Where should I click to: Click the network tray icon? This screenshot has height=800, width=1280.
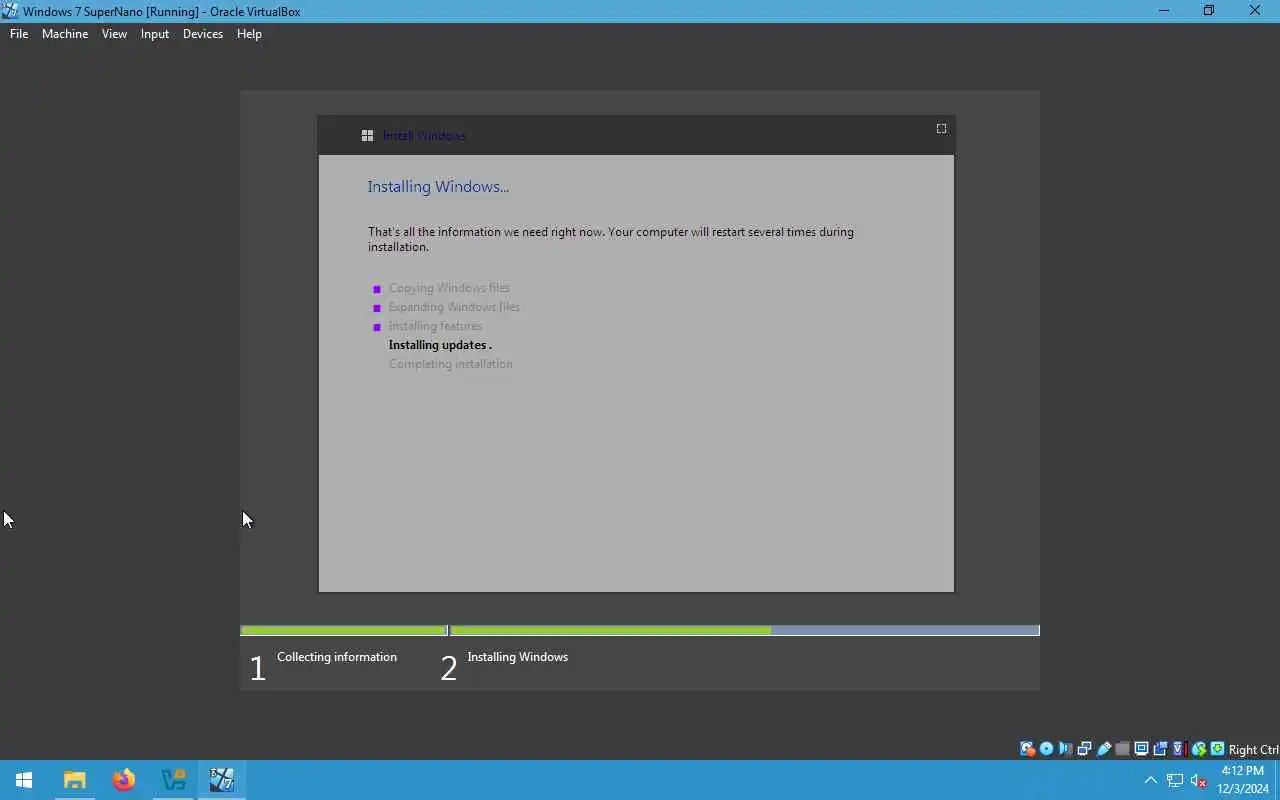pos(1175,780)
